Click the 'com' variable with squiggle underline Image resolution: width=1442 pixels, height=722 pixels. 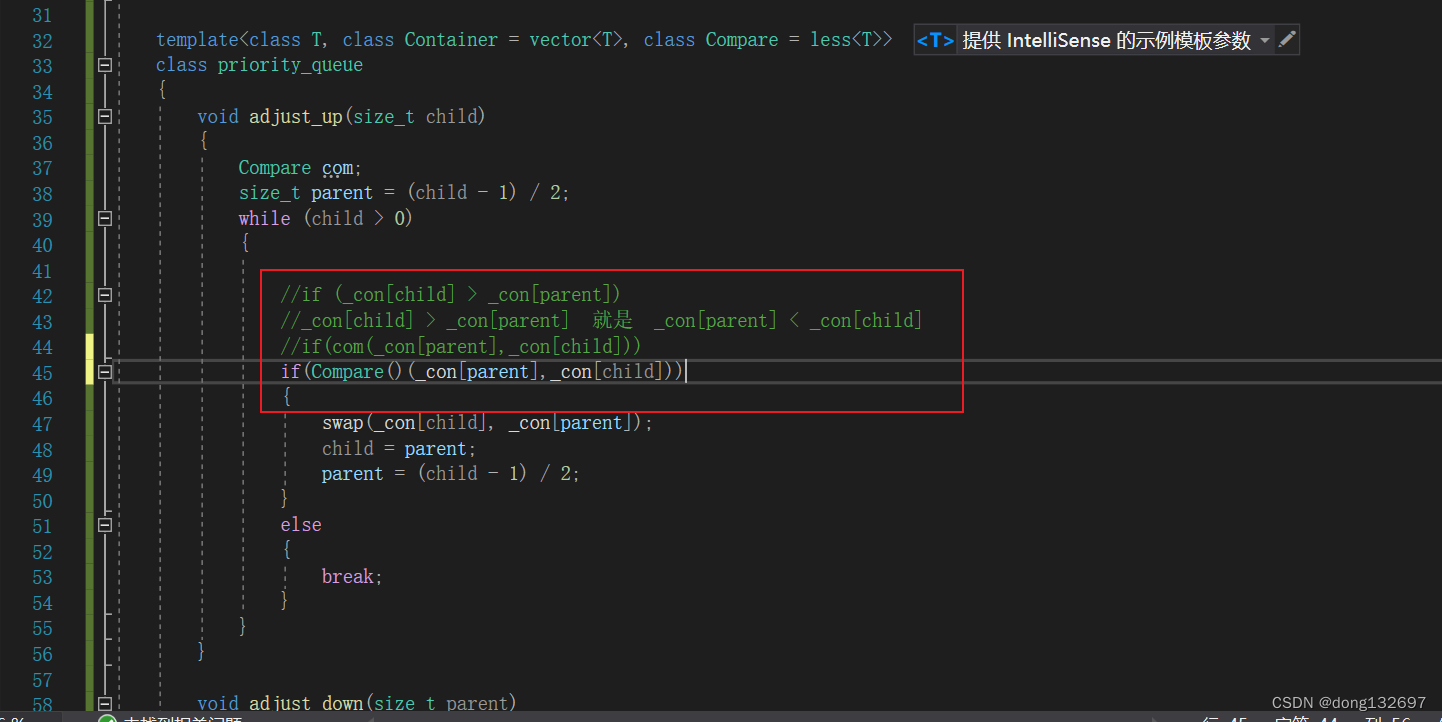[x=337, y=168]
